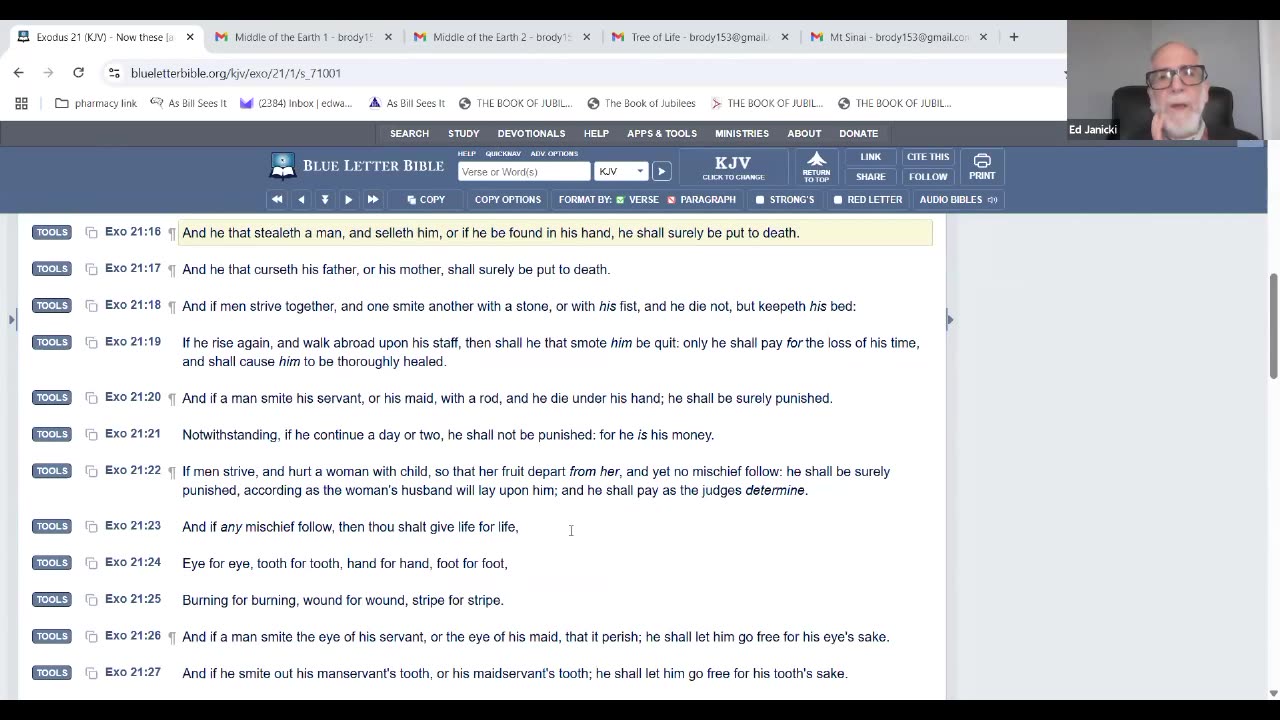The image size is (1280, 720).
Task: Click KJV Click to Change version selector
Action: 733,166
